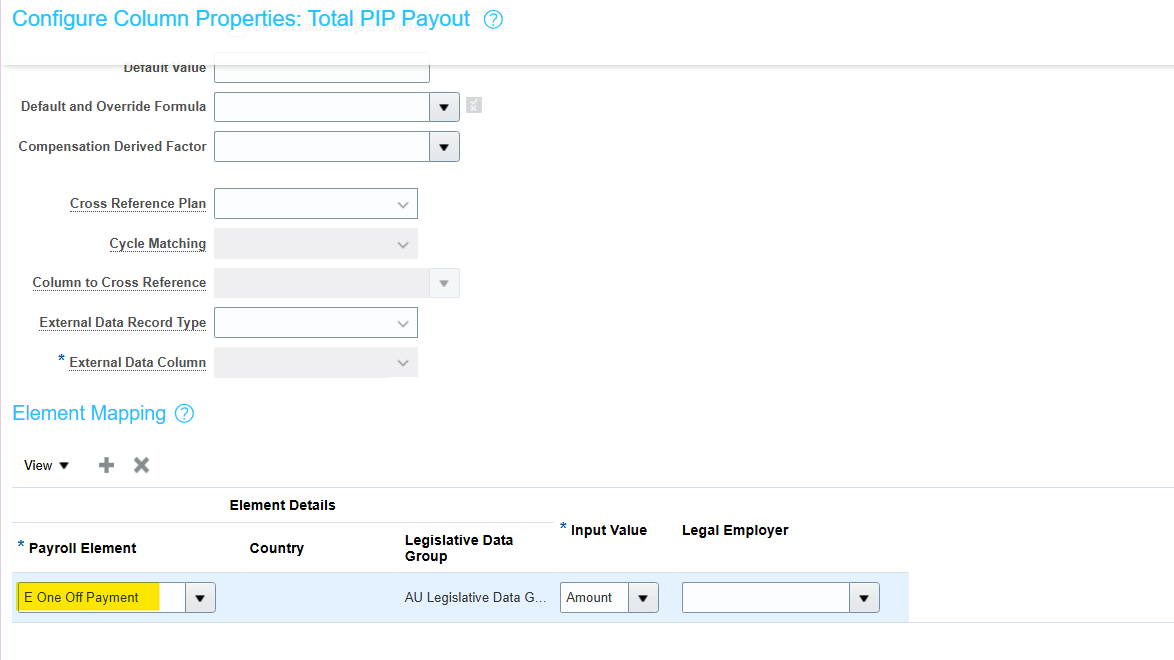1174x660 pixels.
Task: Add a new element mapping row with the plus icon
Action: (105, 464)
